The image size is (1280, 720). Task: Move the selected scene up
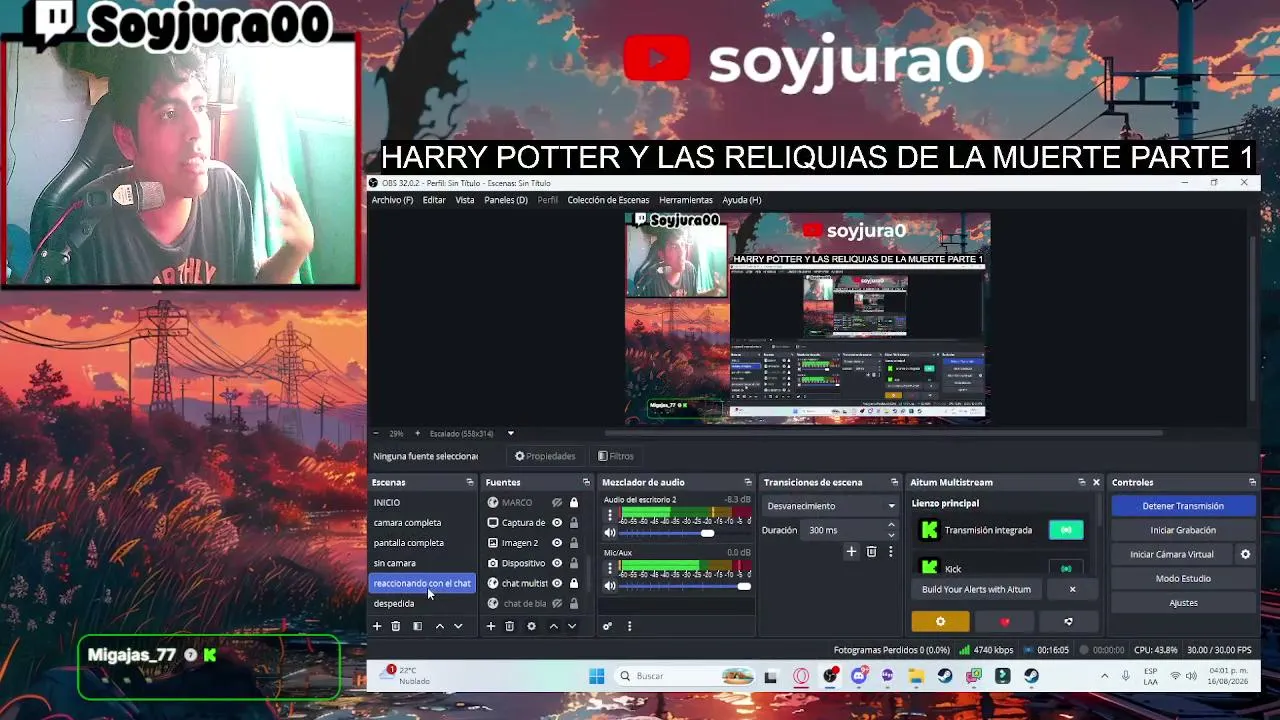click(439, 626)
